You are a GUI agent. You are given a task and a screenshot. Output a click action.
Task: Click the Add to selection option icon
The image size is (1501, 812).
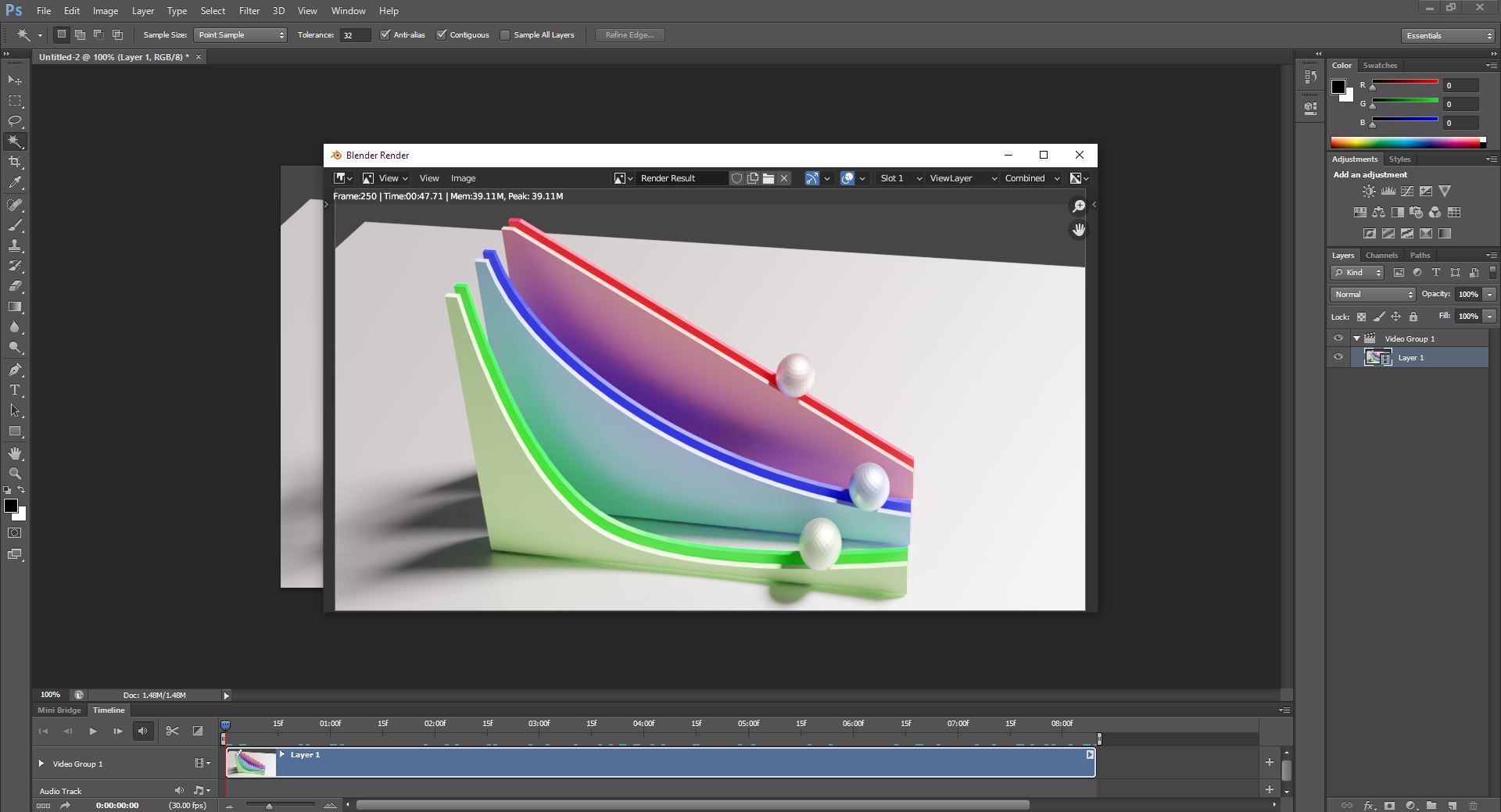80,34
